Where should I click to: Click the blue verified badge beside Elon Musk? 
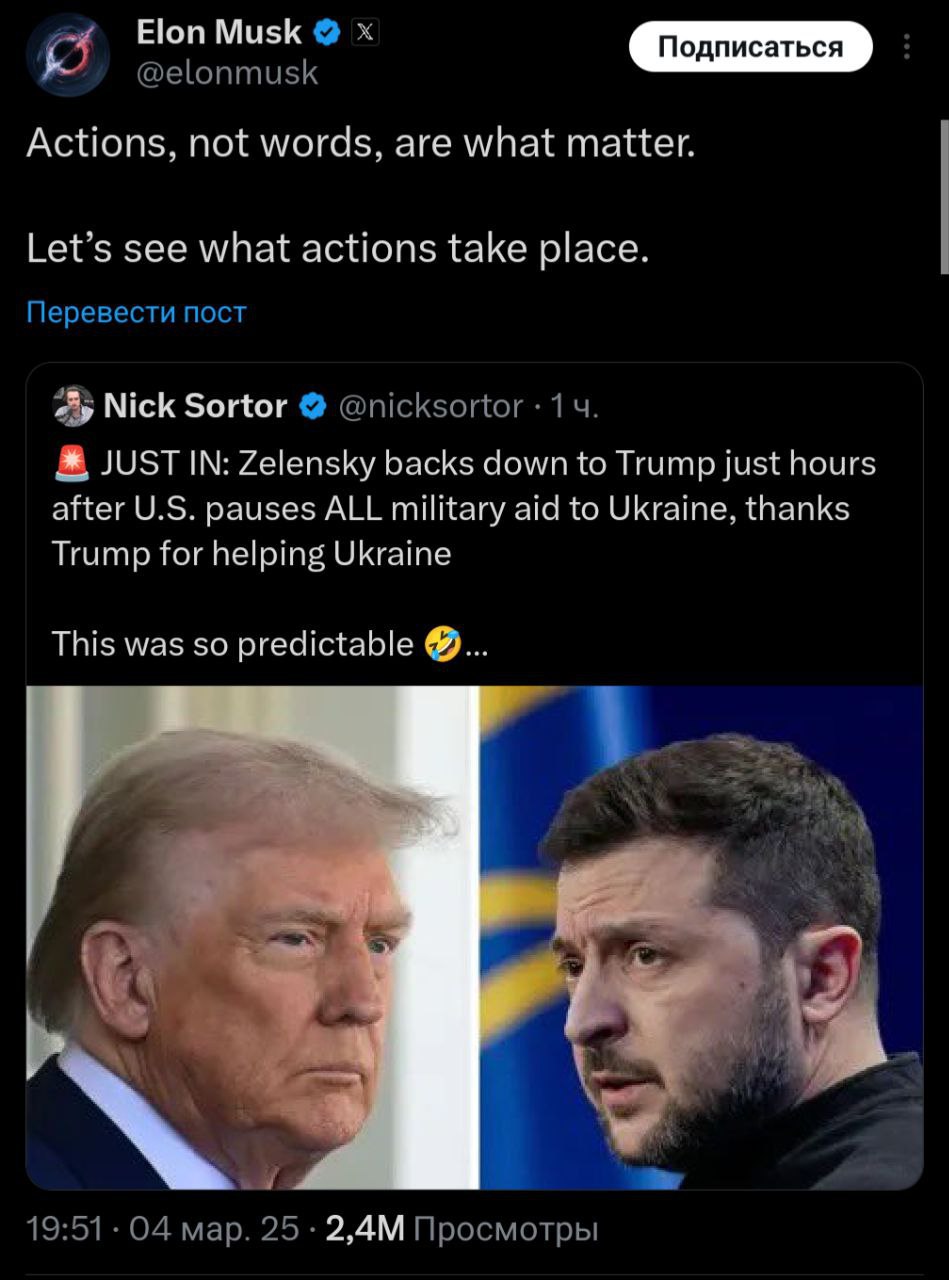coord(326,33)
